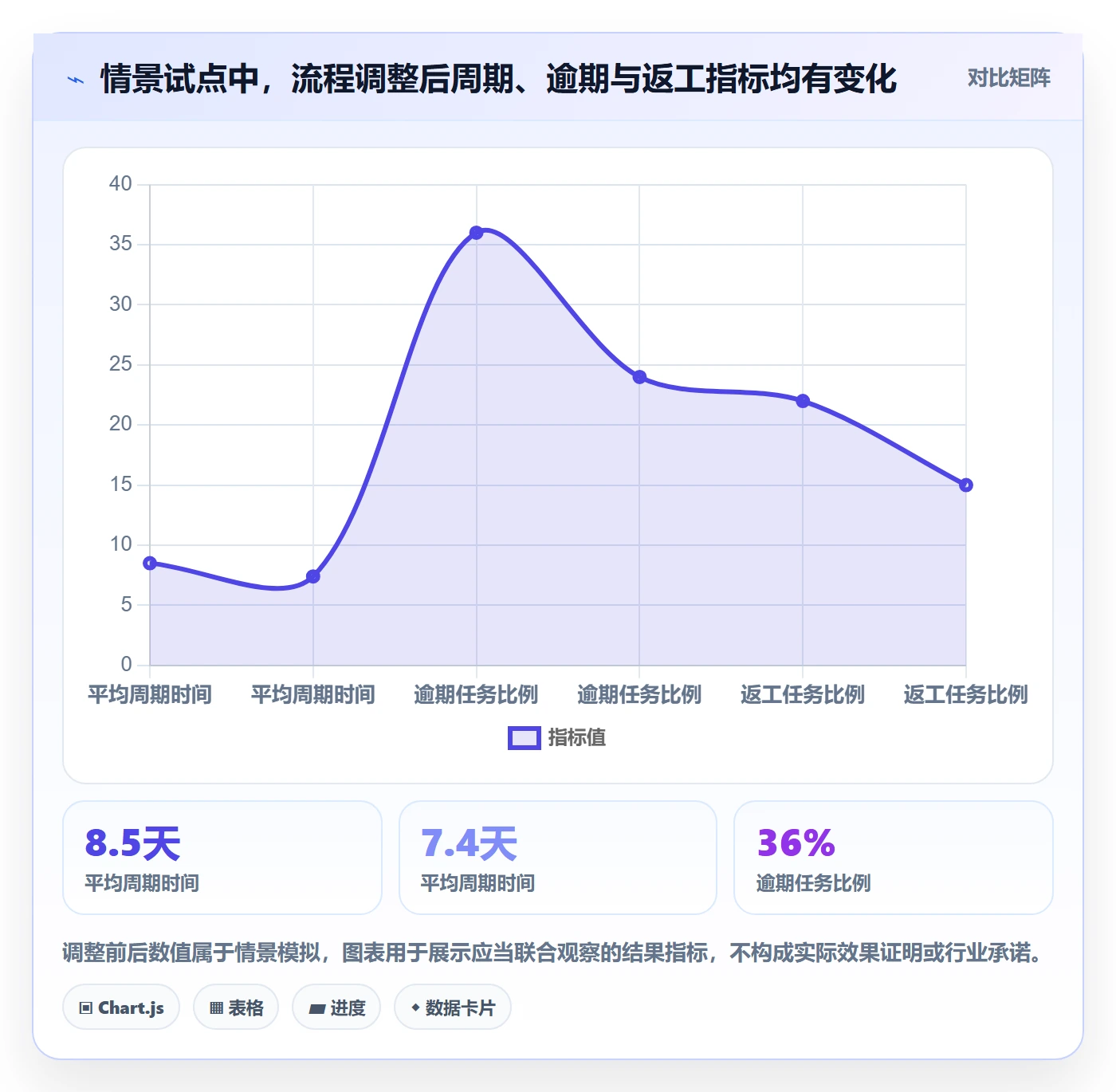Click the y-axis label 40
1116x1092 pixels.
[121, 183]
